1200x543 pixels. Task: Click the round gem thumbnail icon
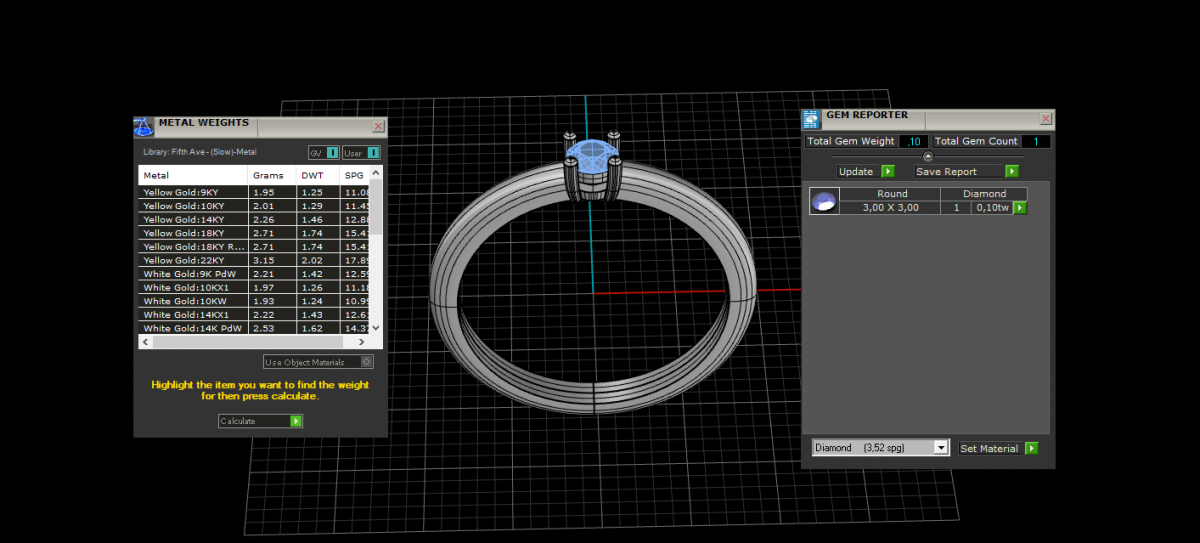pyautogui.click(x=824, y=202)
